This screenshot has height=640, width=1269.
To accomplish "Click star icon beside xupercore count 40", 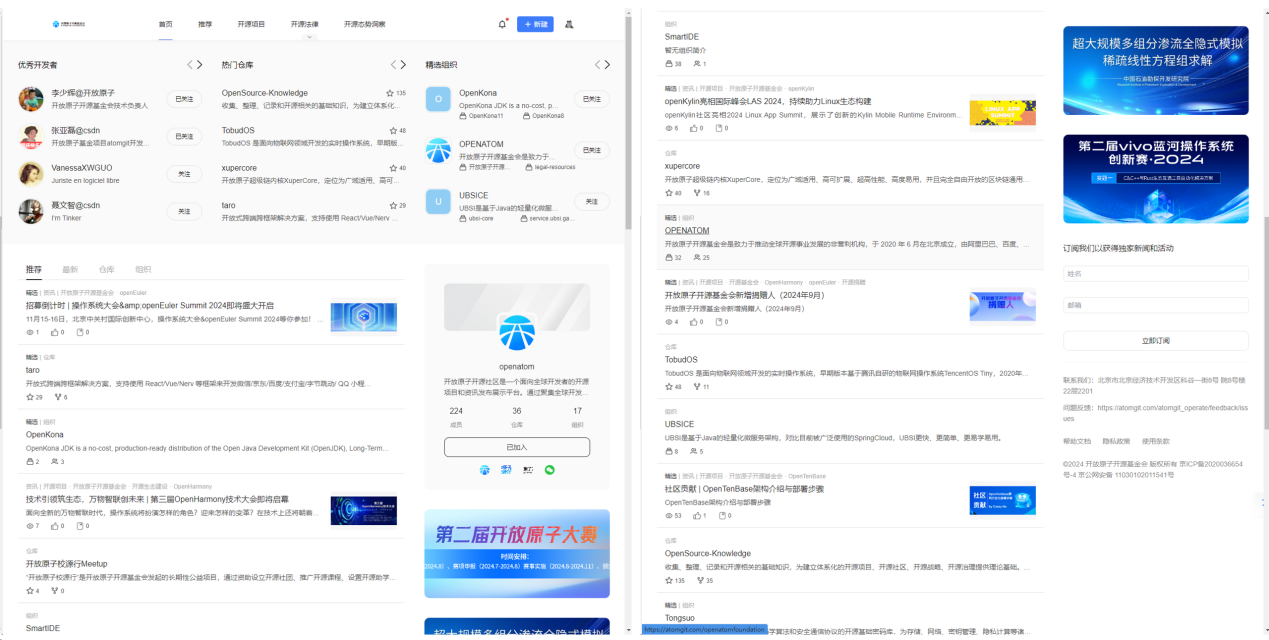I will (394, 168).
